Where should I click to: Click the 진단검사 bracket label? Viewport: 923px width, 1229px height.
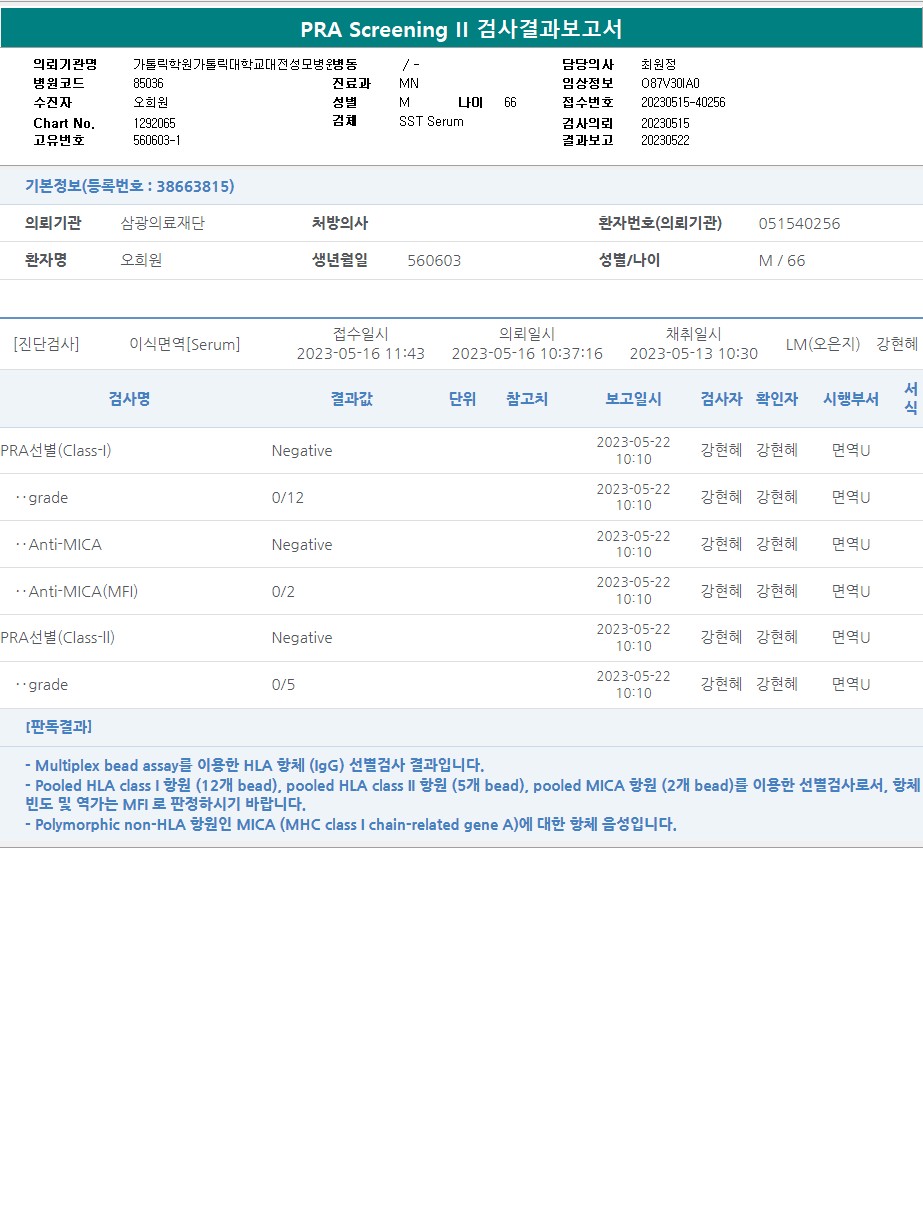[46, 344]
